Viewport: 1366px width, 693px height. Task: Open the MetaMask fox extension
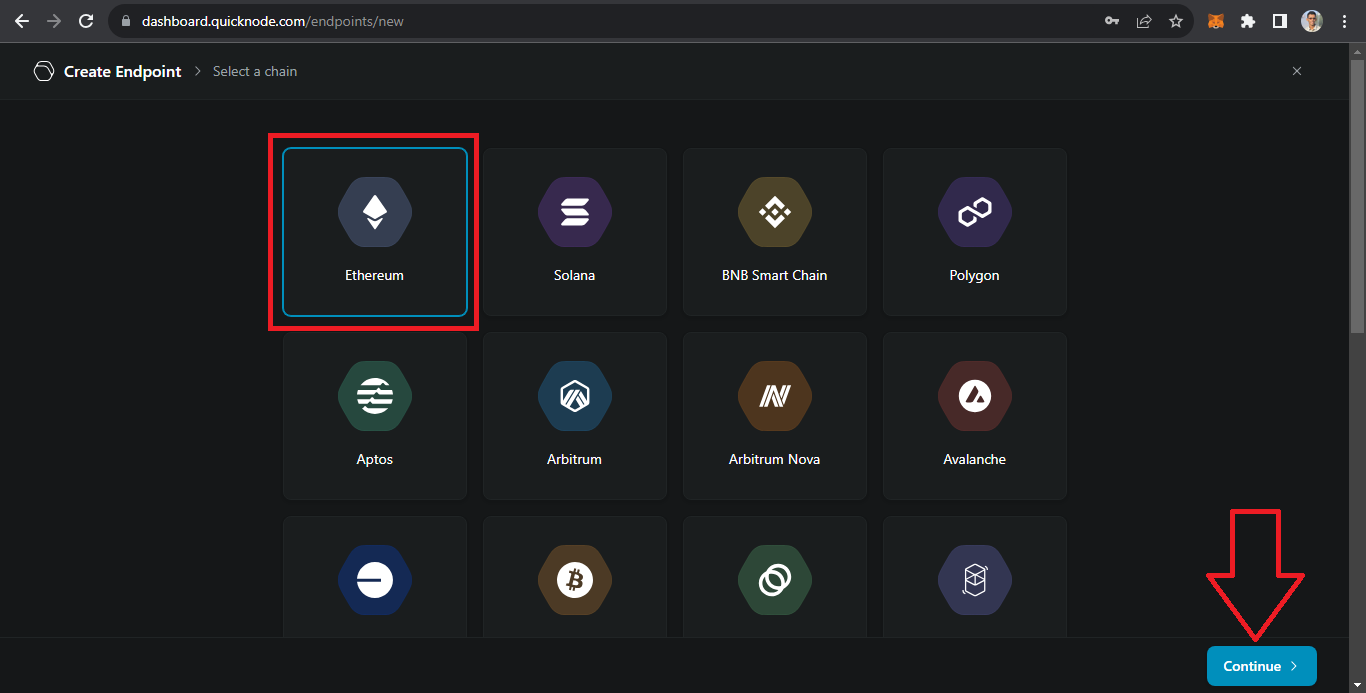tap(1216, 21)
